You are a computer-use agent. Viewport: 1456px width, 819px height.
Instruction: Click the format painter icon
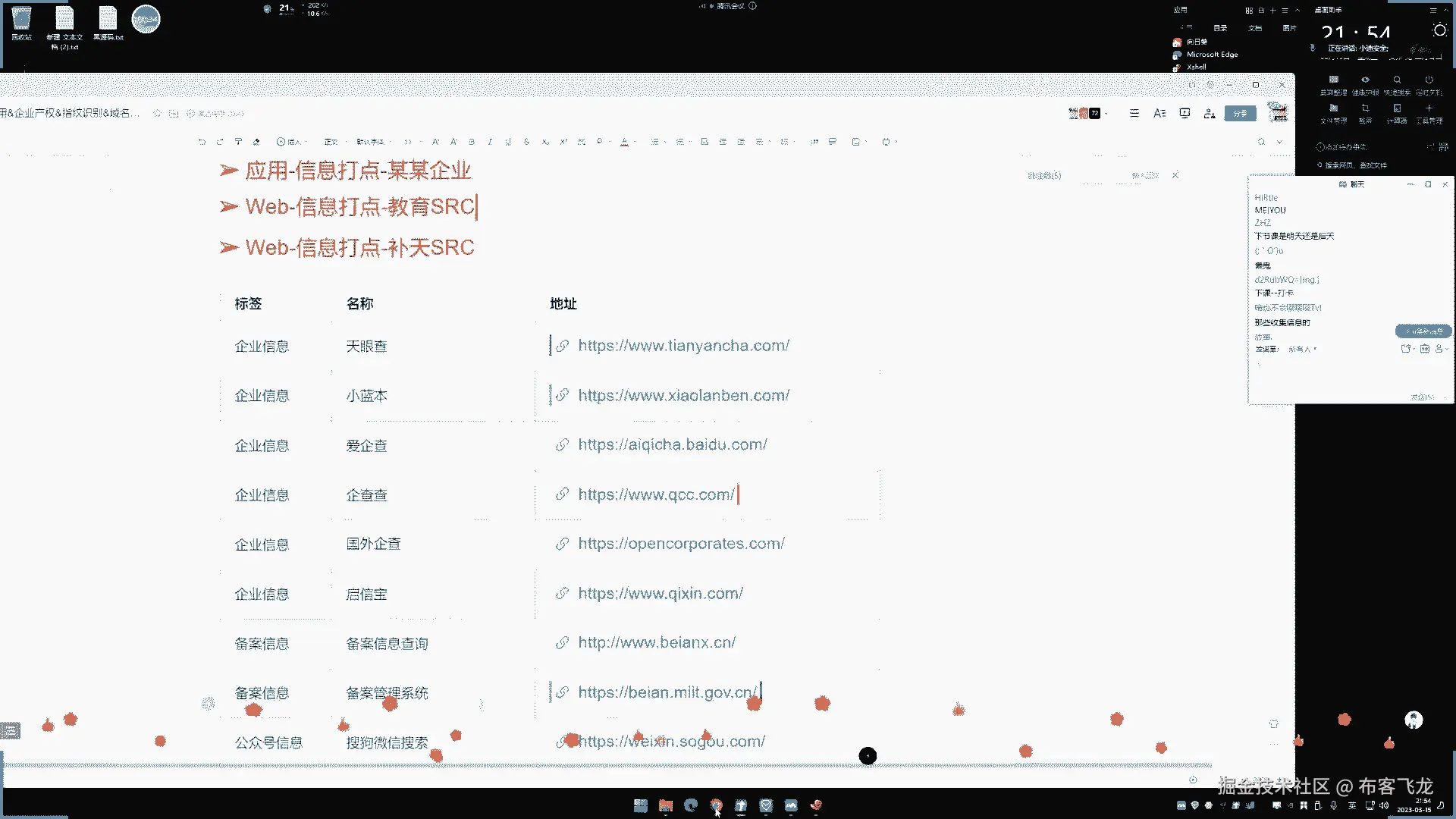click(238, 142)
